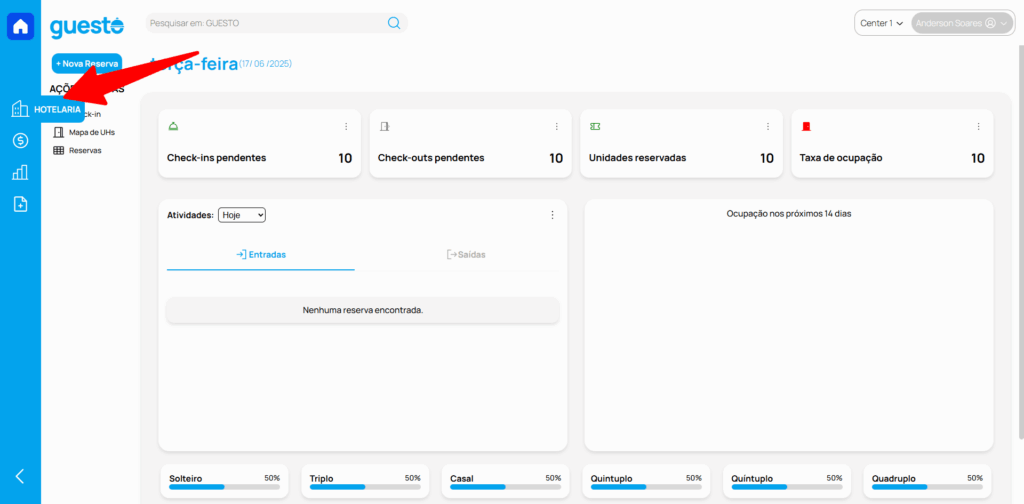The image size is (1024, 504).
Task: Open the Mapa de UHs link
Action: 91,132
